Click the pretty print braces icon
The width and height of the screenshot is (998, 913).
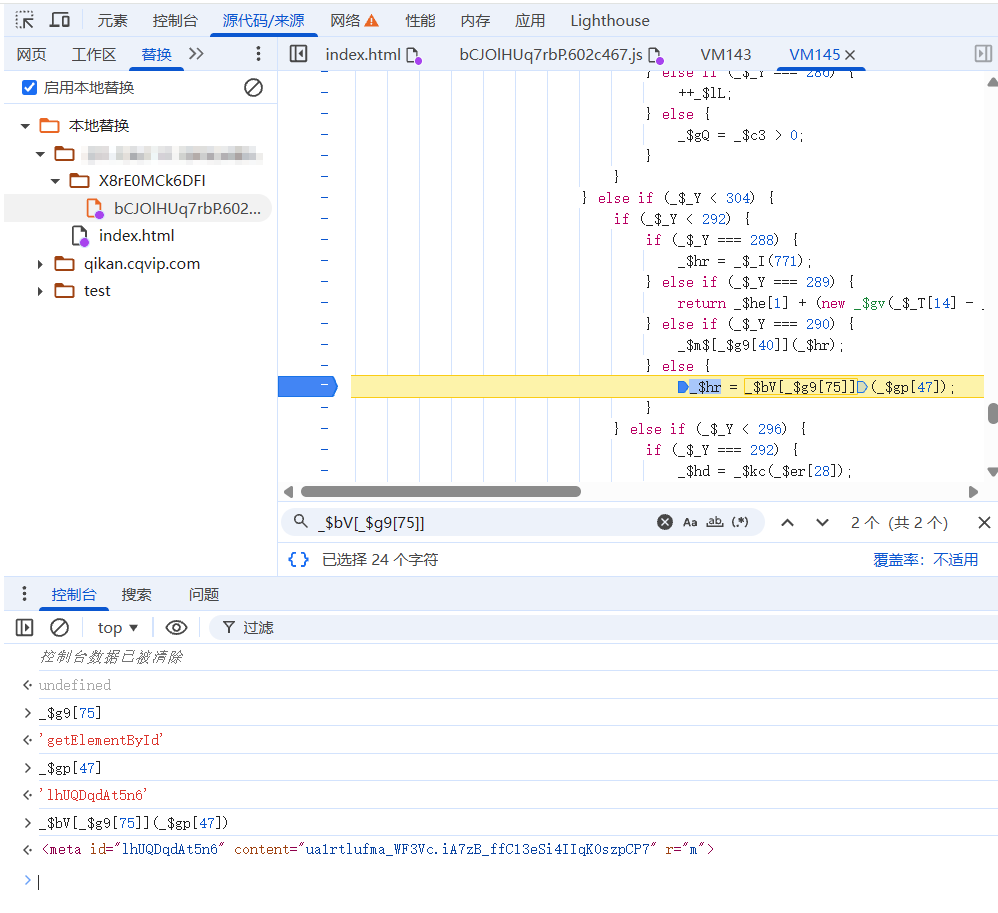click(298, 560)
